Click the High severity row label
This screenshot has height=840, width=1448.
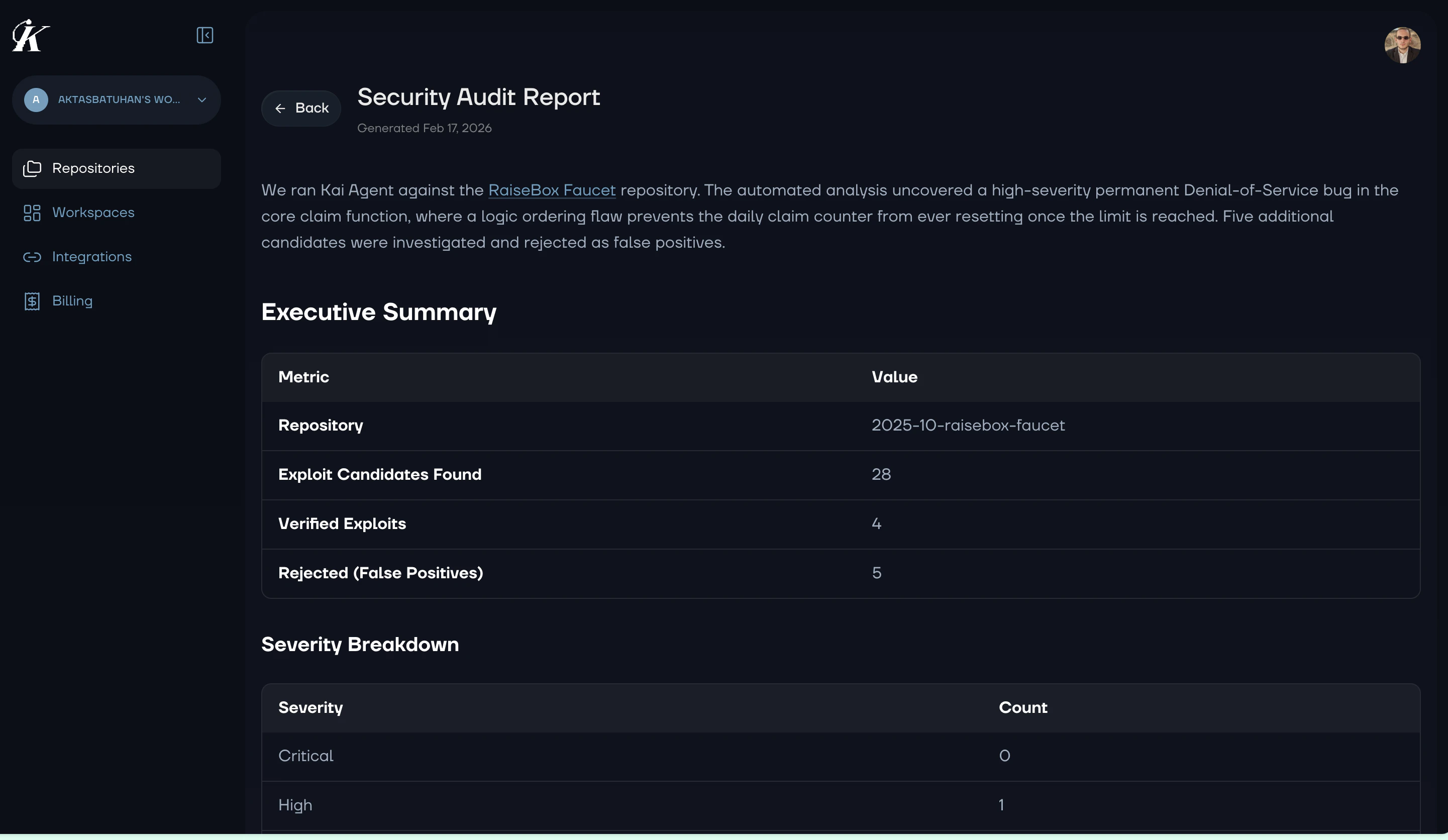point(295,805)
